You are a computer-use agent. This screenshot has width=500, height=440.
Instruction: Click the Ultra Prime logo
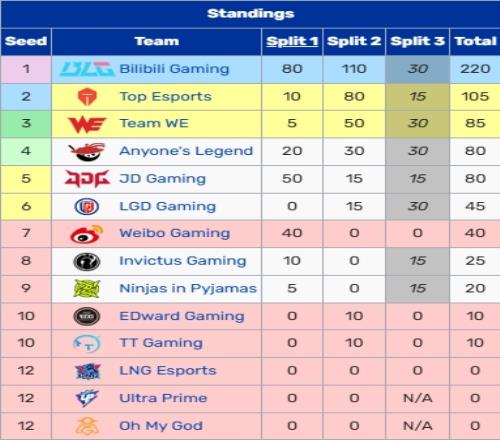(87, 398)
